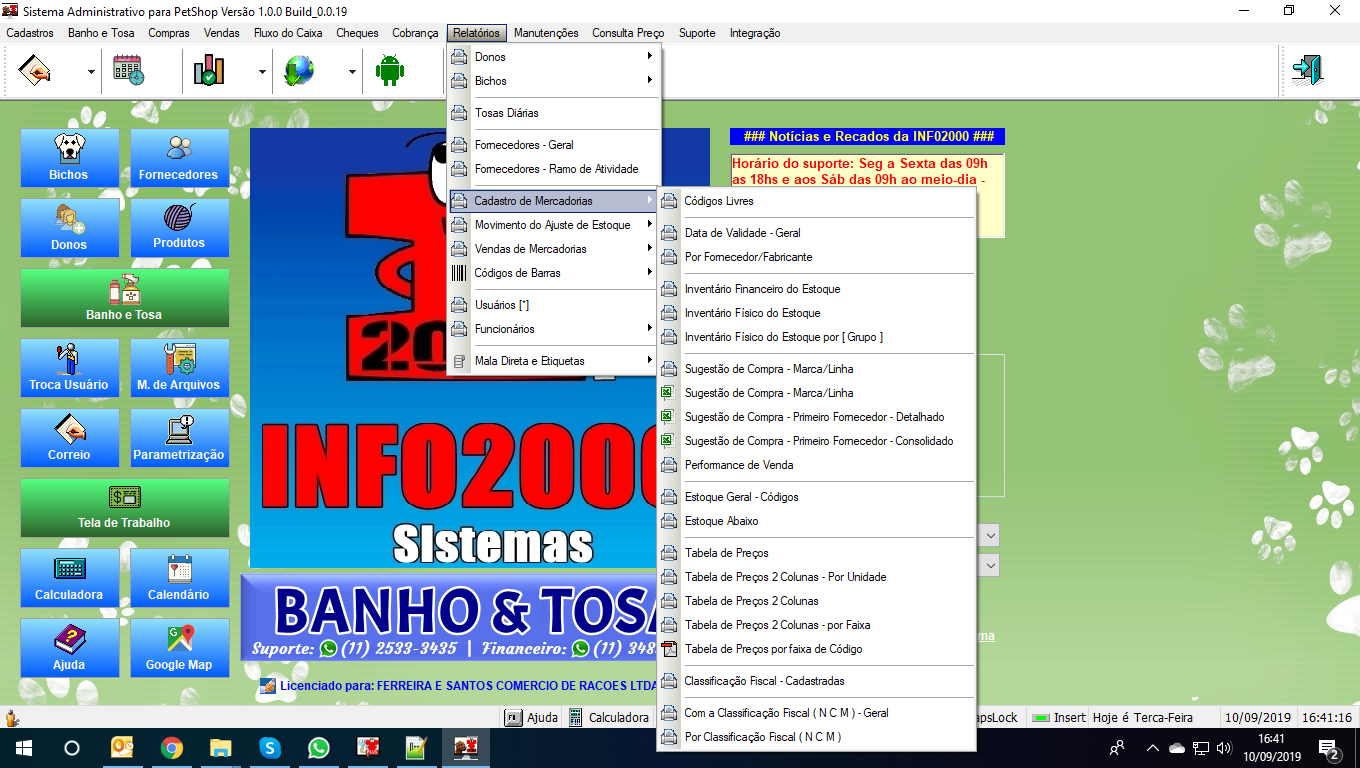Open the Bichos dog tile

click(69, 158)
